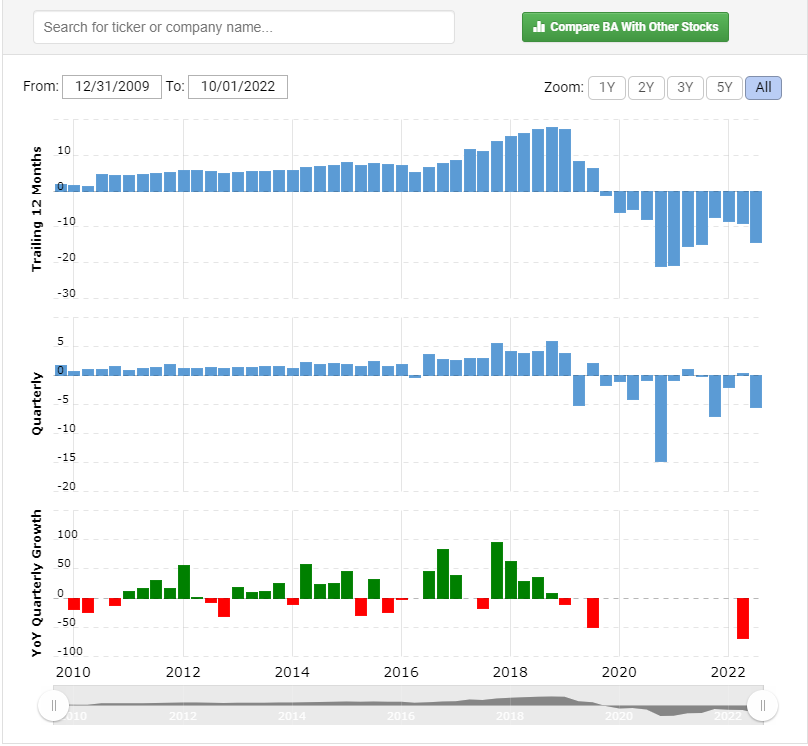The width and height of the screenshot is (808, 746).
Task: Click the bar chart icon in Compare button
Action: pos(538,27)
